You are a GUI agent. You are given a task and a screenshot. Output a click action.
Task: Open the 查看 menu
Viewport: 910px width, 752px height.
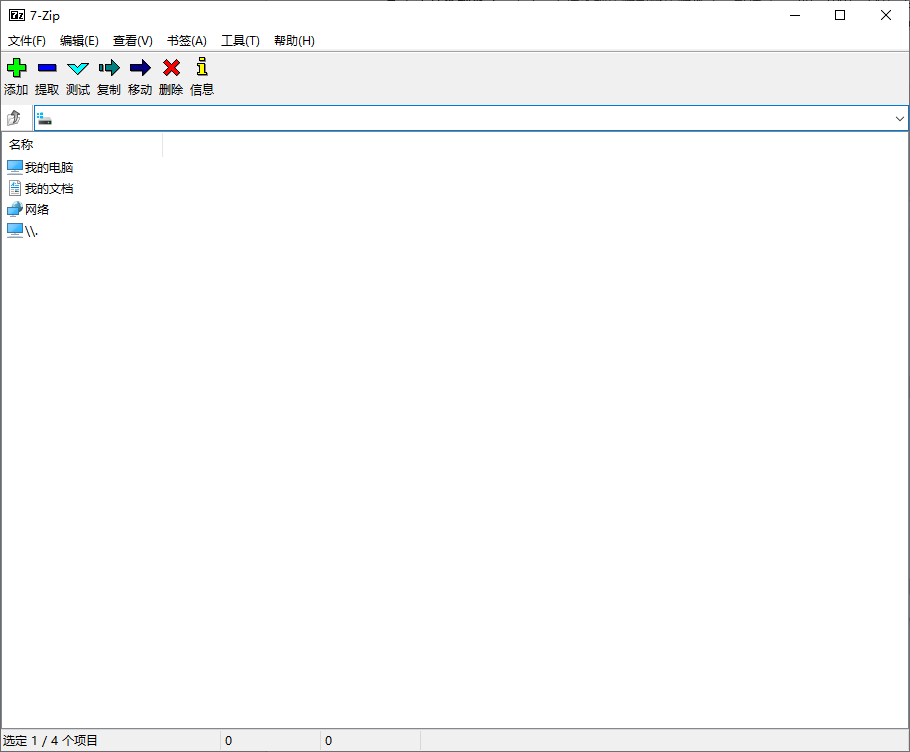pyautogui.click(x=132, y=41)
